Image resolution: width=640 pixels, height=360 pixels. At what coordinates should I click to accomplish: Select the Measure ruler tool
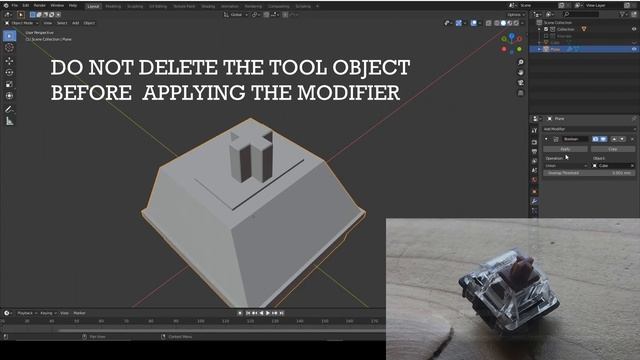pyautogui.click(x=9, y=121)
